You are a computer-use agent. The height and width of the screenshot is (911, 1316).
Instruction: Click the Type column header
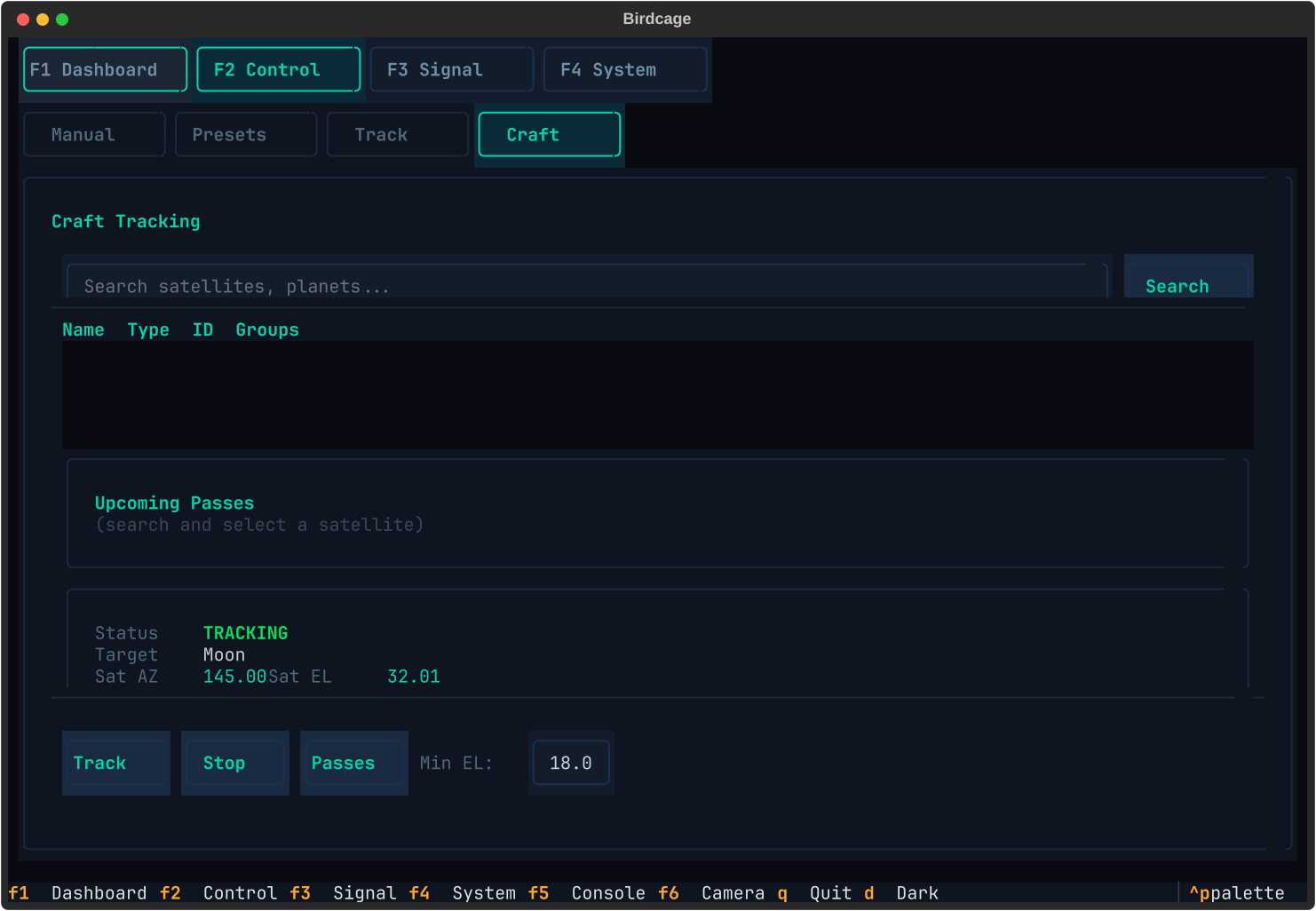click(x=148, y=329)
